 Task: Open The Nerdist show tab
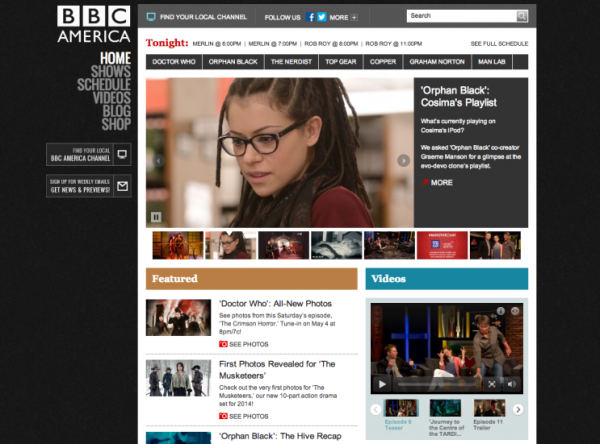291,62
